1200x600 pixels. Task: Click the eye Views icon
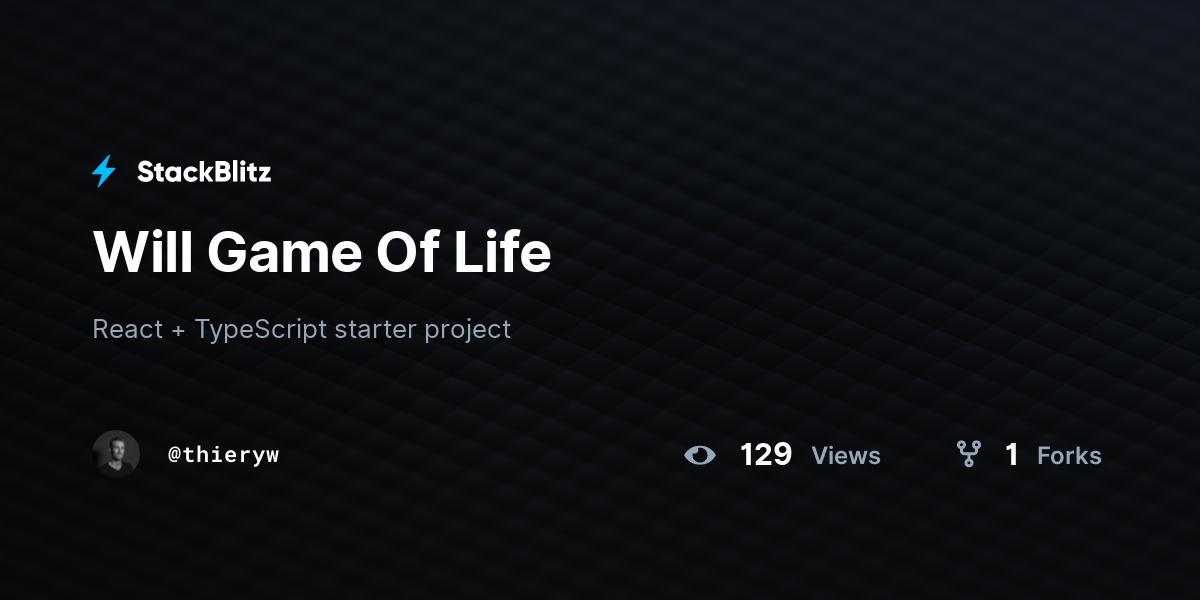point(700,456)
